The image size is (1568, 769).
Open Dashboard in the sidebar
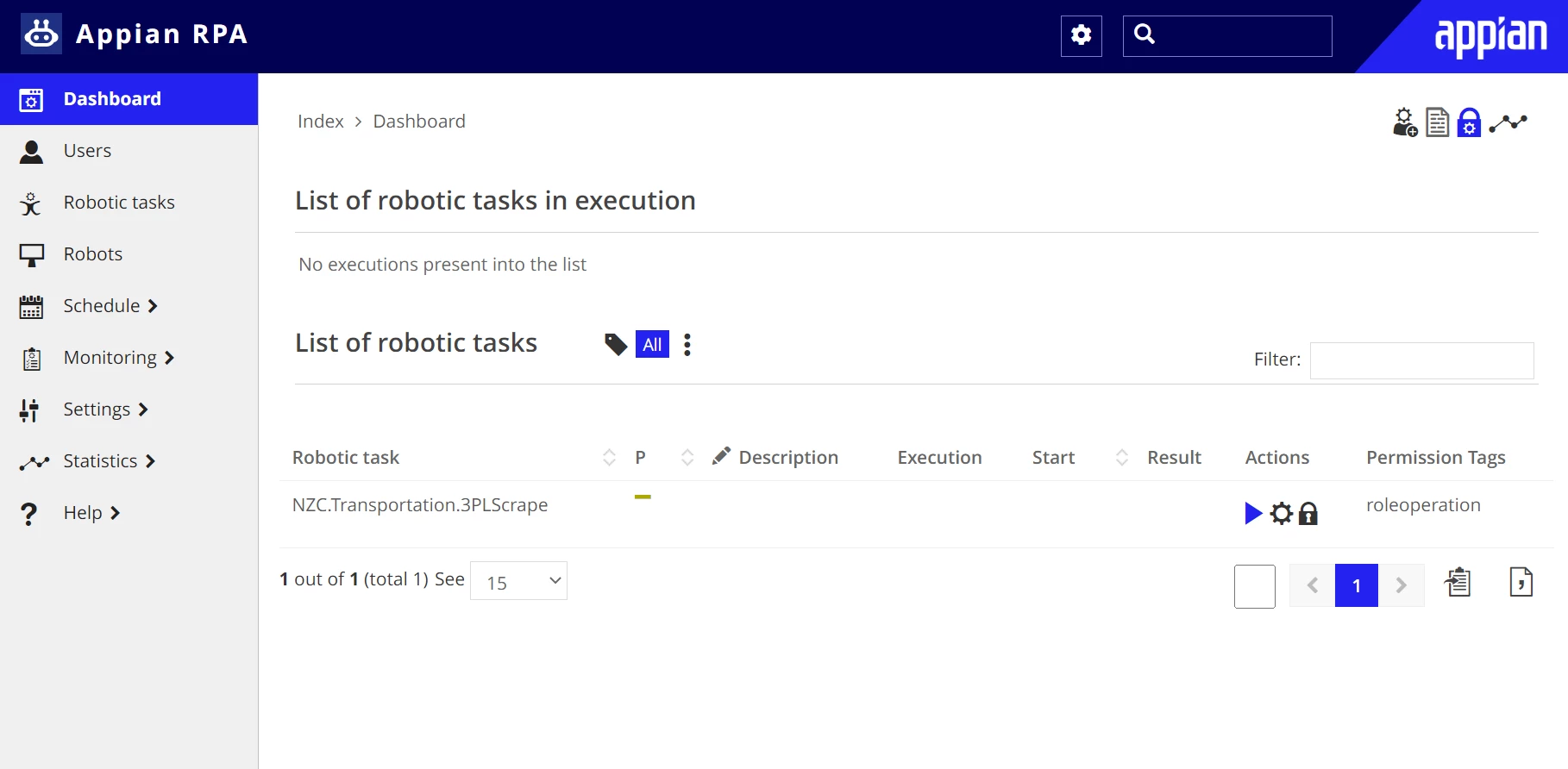(129, 99)
